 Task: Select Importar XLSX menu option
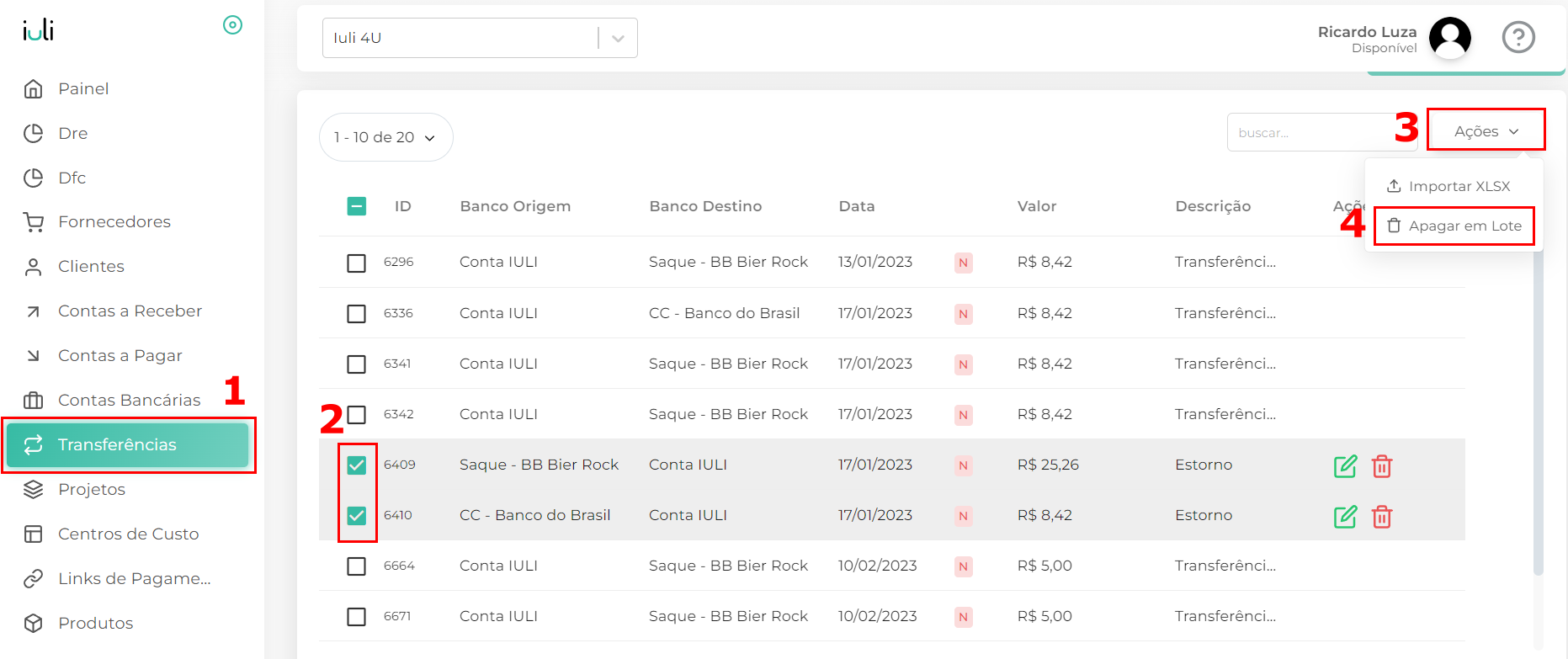(1449, 186)
